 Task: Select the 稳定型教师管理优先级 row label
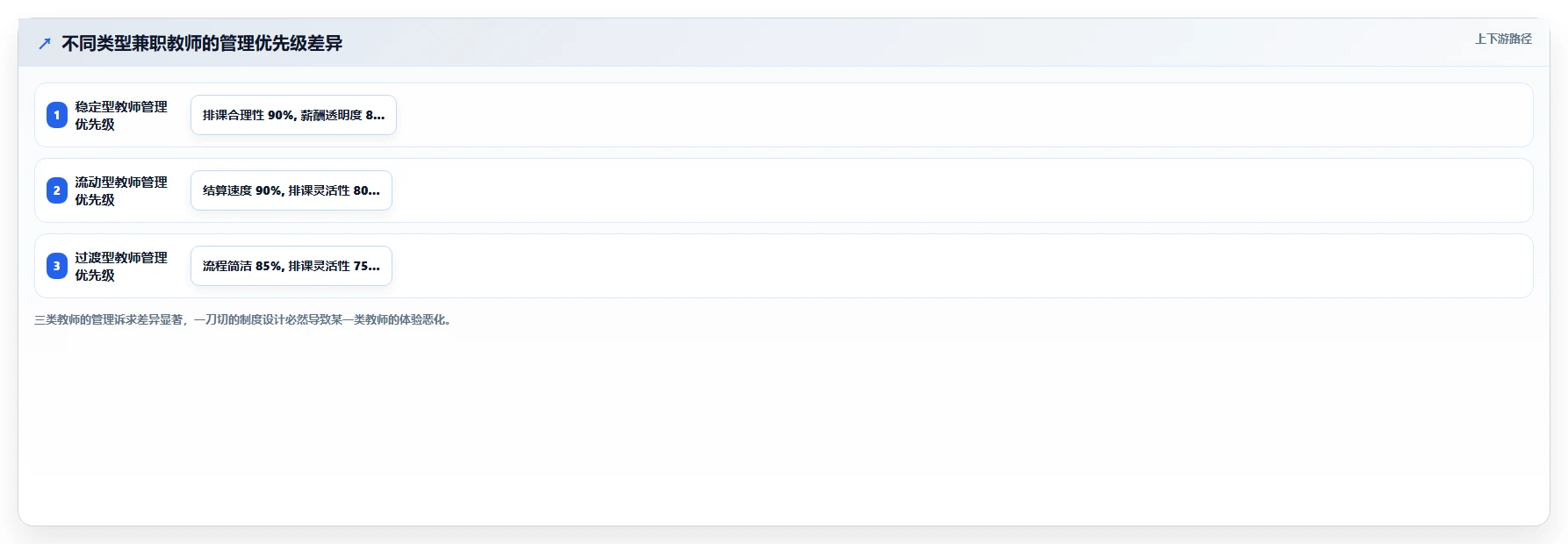[x=121, y=115]
